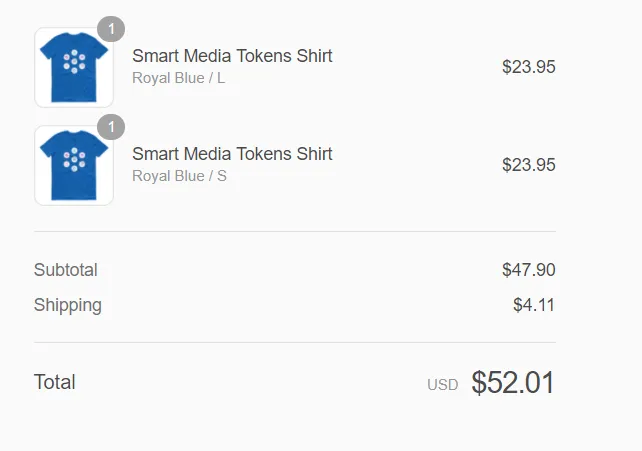Click the Royal Blue / S variant text

click(179, 176)
